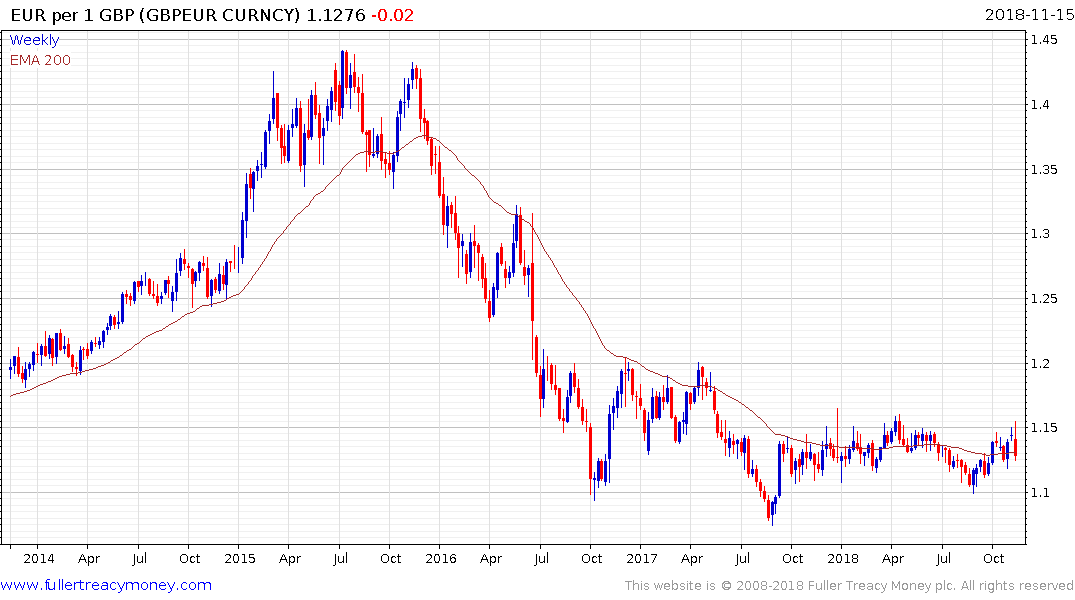Select the 2018 x-axis label
The height and width of the screenshot is (600, 1075).
click(x=843, y=558)
